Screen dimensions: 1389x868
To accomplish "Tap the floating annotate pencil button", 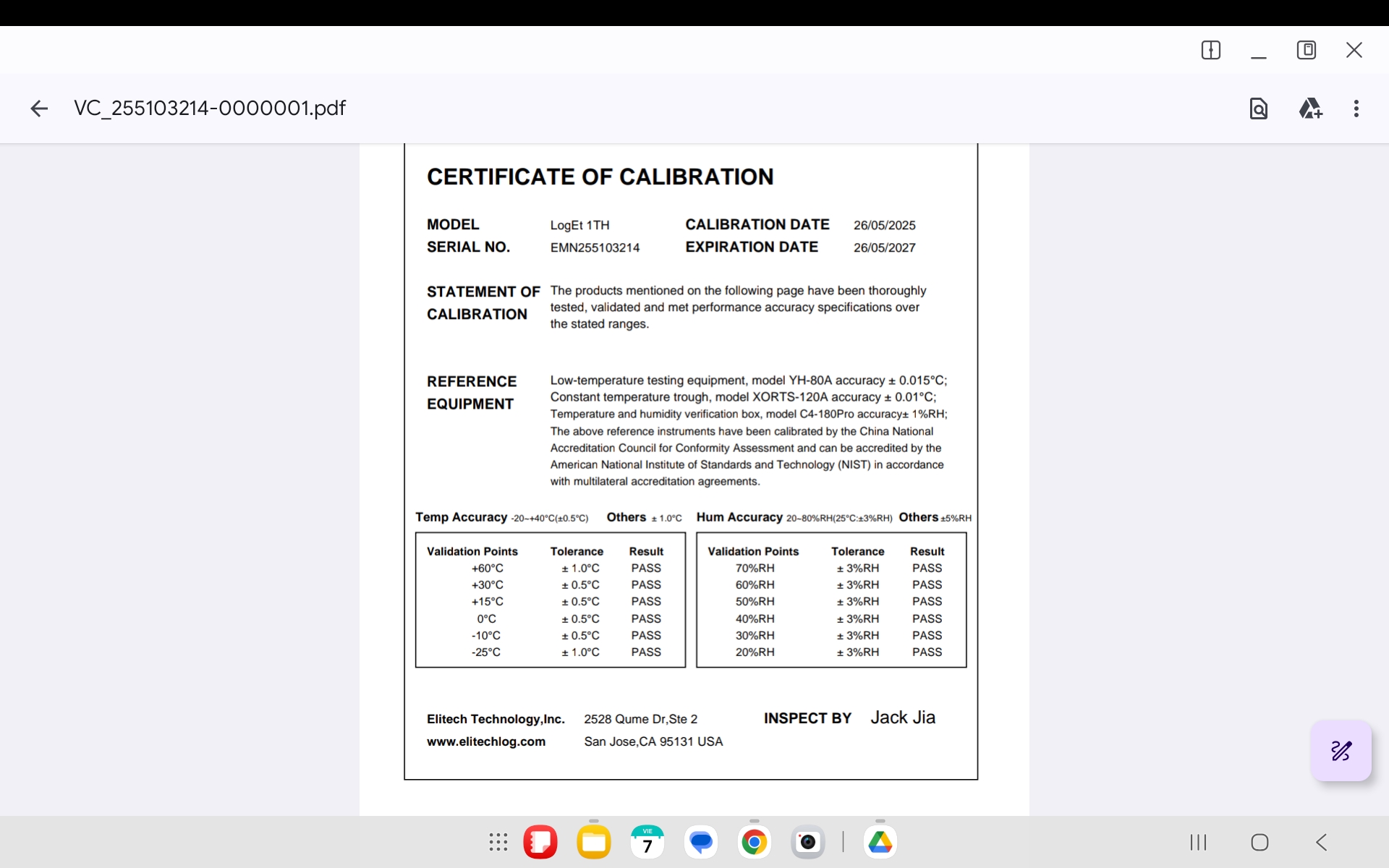I will pos(1341,751).
